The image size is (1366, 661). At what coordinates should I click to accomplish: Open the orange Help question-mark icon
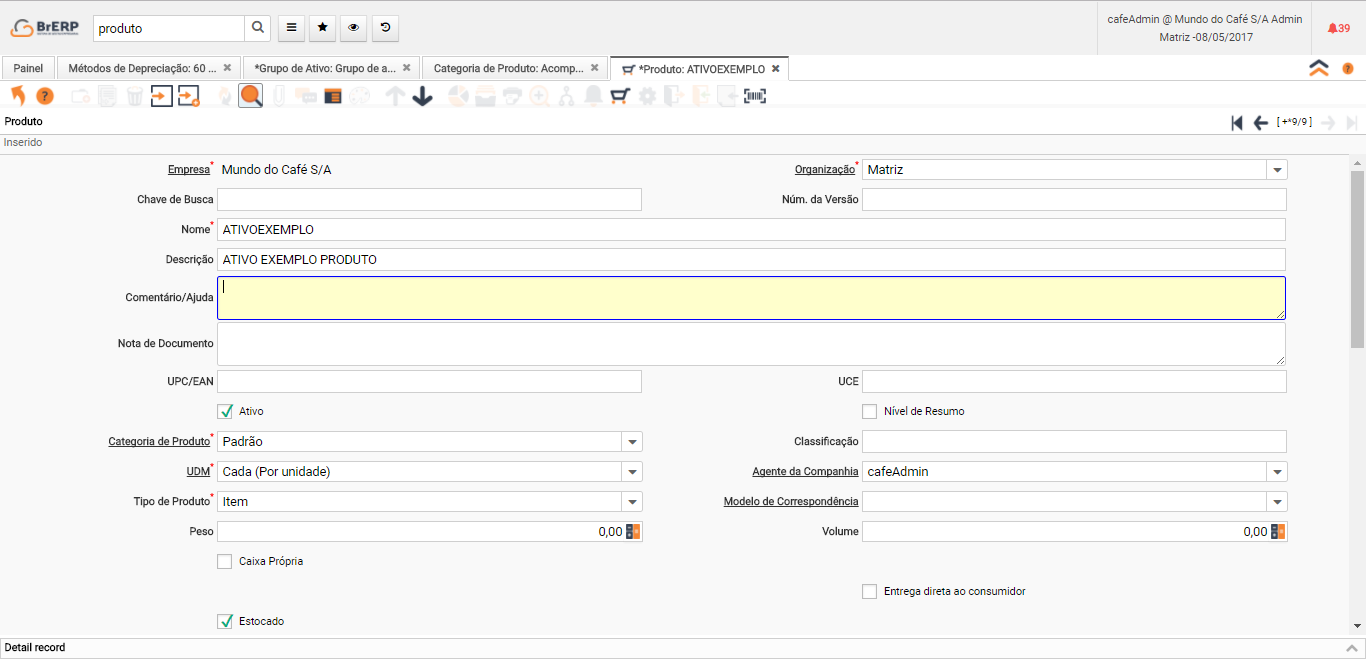coord(45,96)
